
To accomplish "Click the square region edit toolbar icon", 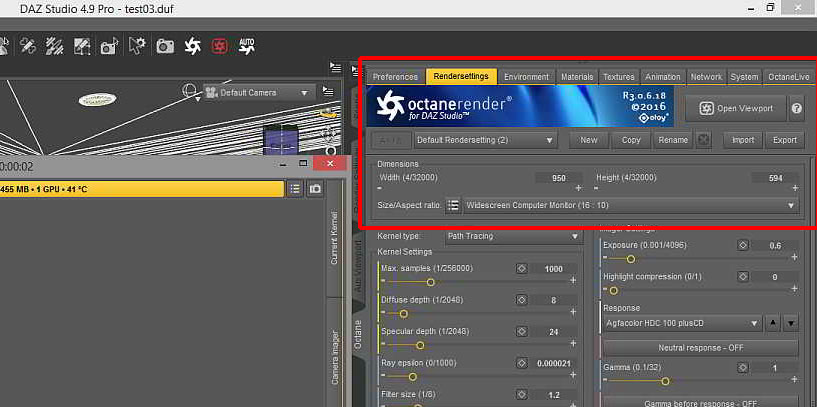I will [x=82, y=46].
